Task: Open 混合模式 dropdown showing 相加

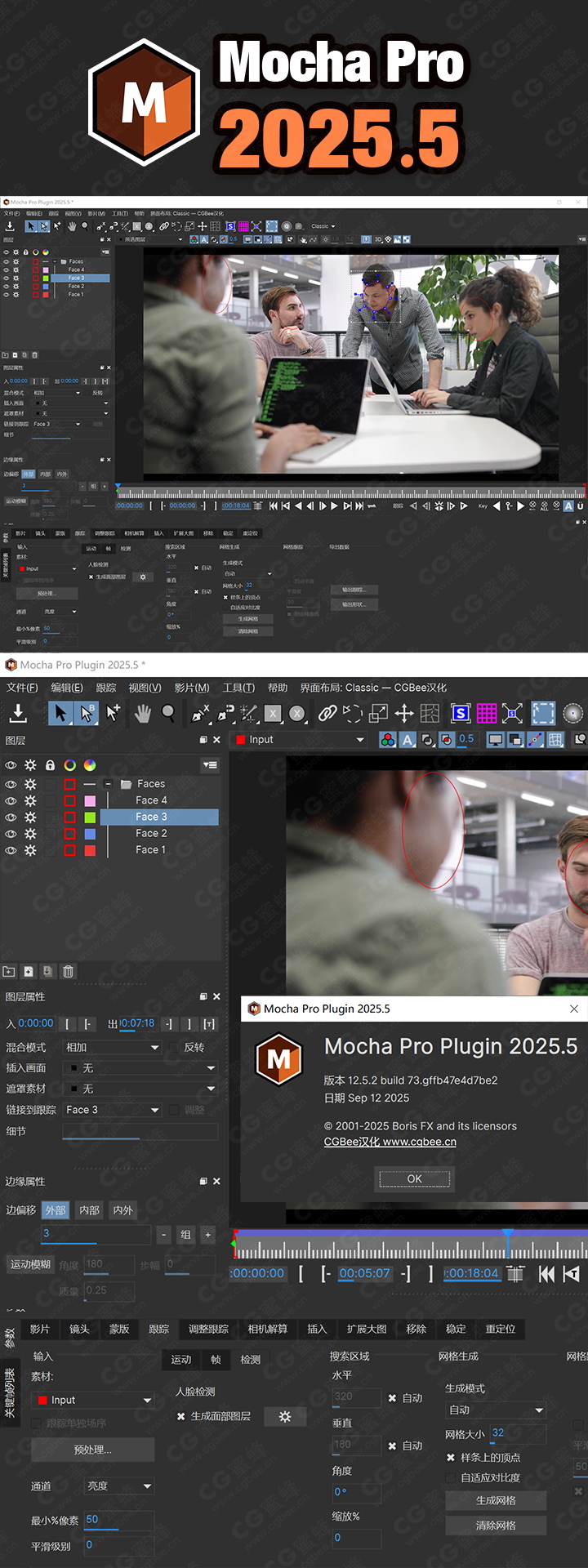Action: 112,1047
